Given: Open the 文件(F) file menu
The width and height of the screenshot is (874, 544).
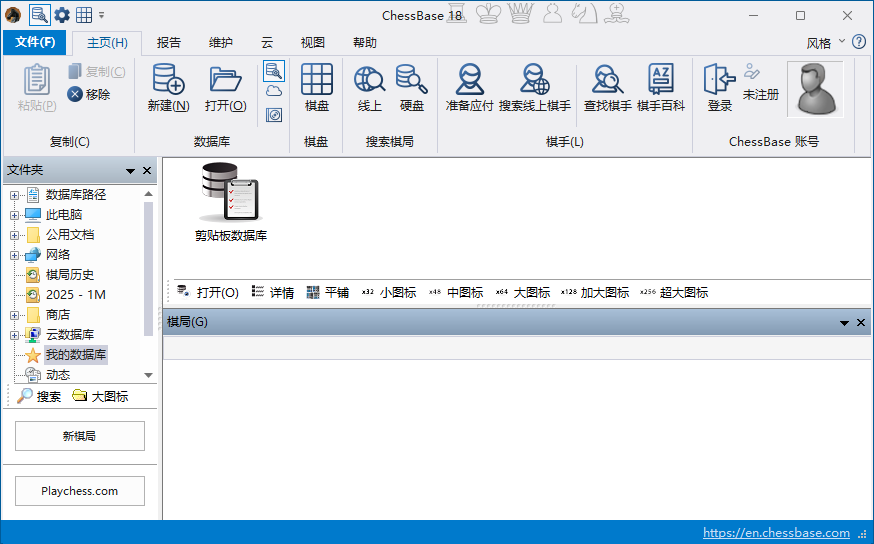Looking at the screenshot, I should 35,42.
